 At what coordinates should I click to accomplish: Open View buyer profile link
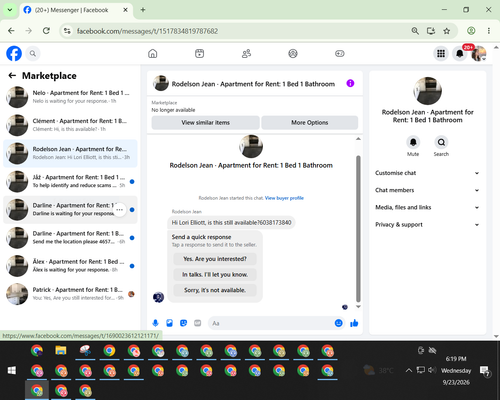(x=284, y=198)
